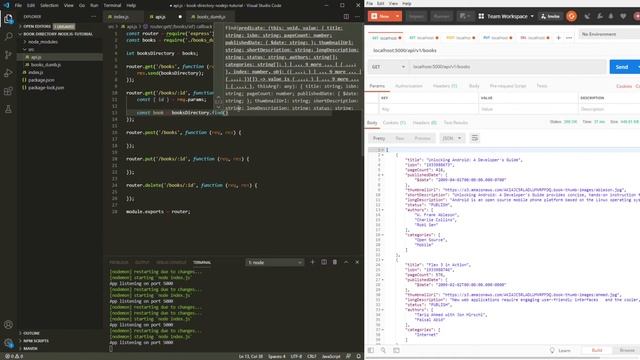
Task: Maximize the terminal panel with up chevron
Action: (346, 262)
